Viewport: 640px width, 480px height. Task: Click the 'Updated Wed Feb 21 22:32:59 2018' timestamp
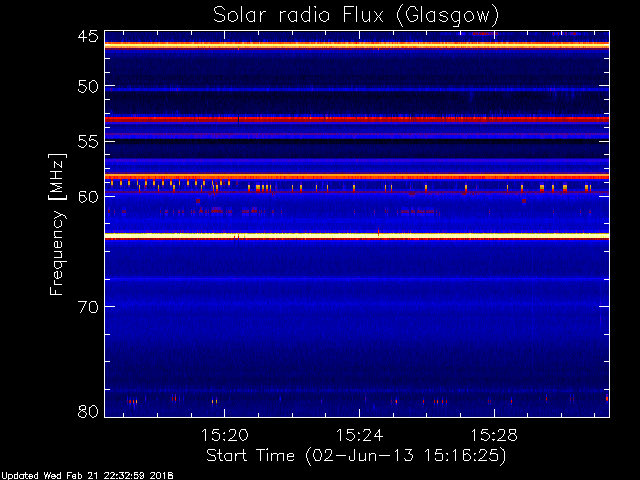87,476
